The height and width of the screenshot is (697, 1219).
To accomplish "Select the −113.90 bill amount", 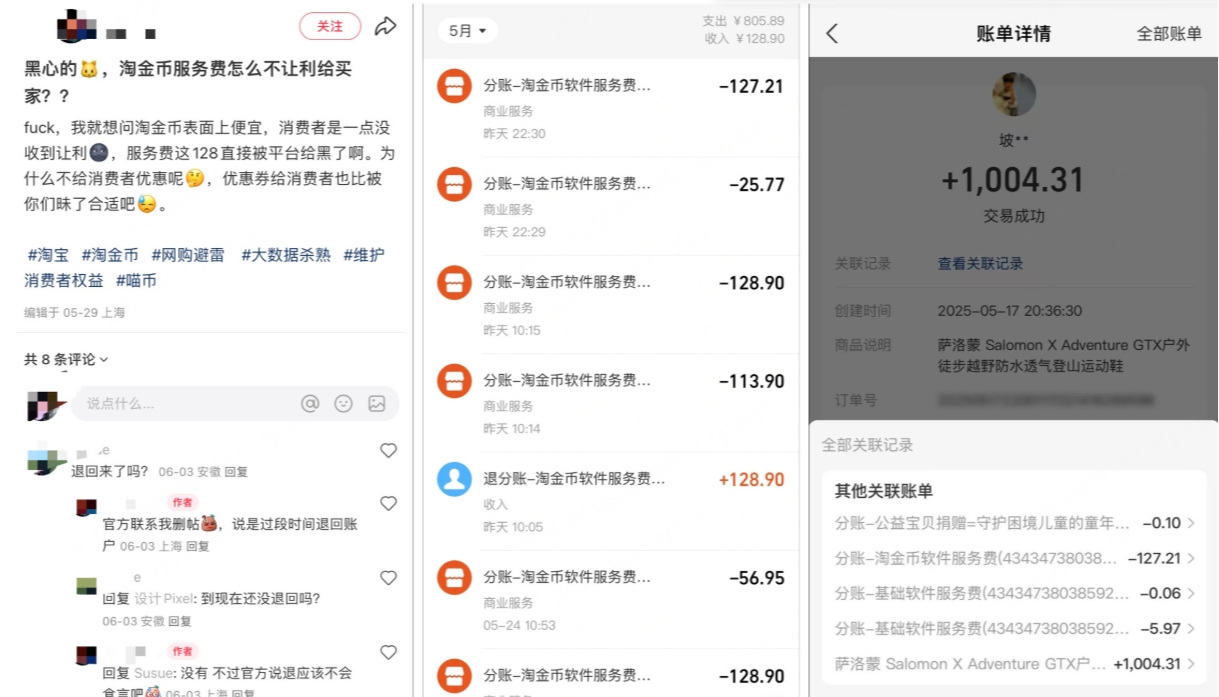I will click(x=751, y=381).
